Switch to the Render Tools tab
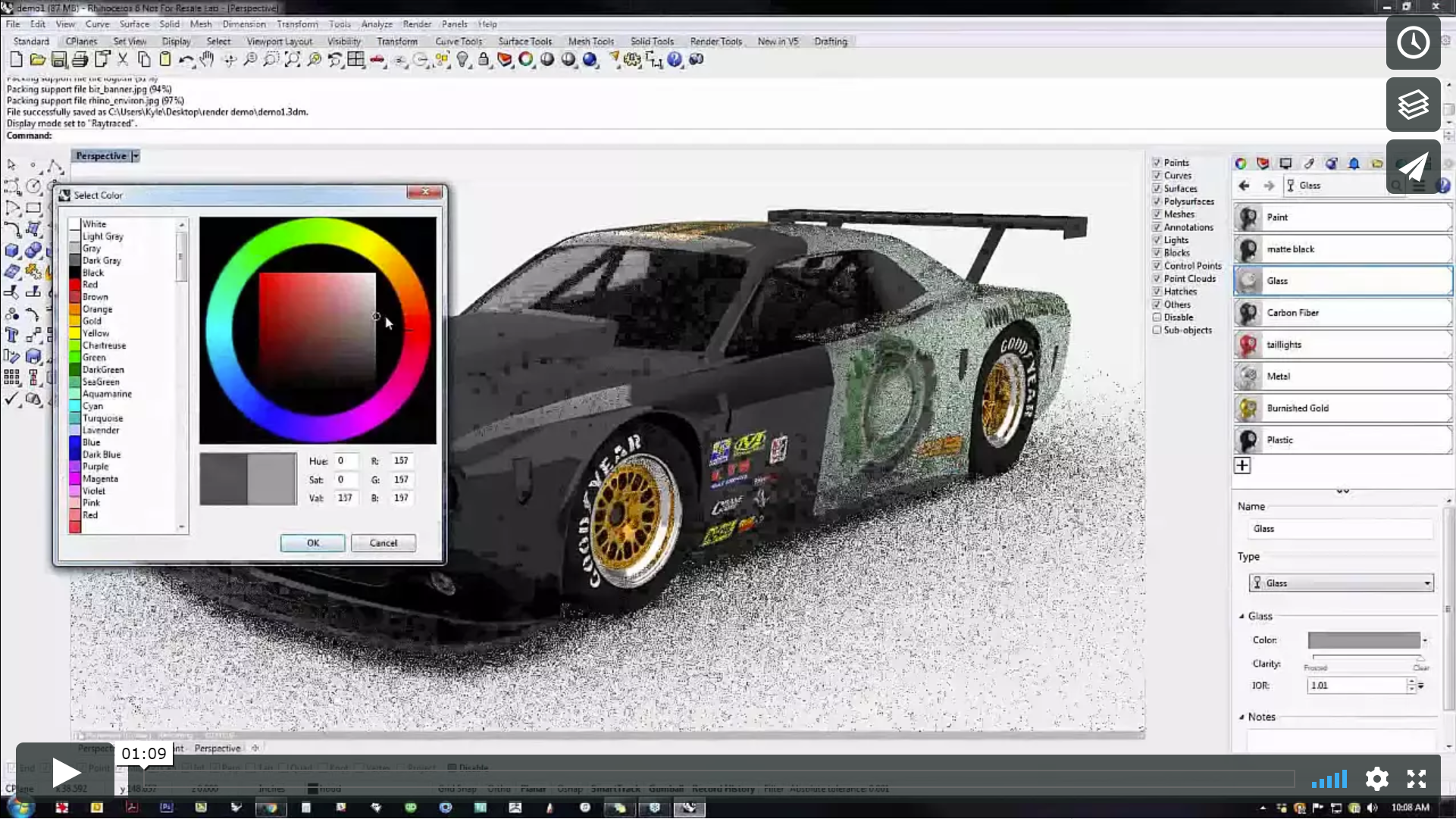This screenshot has height=819, width=1456. (x=715, y=42)
